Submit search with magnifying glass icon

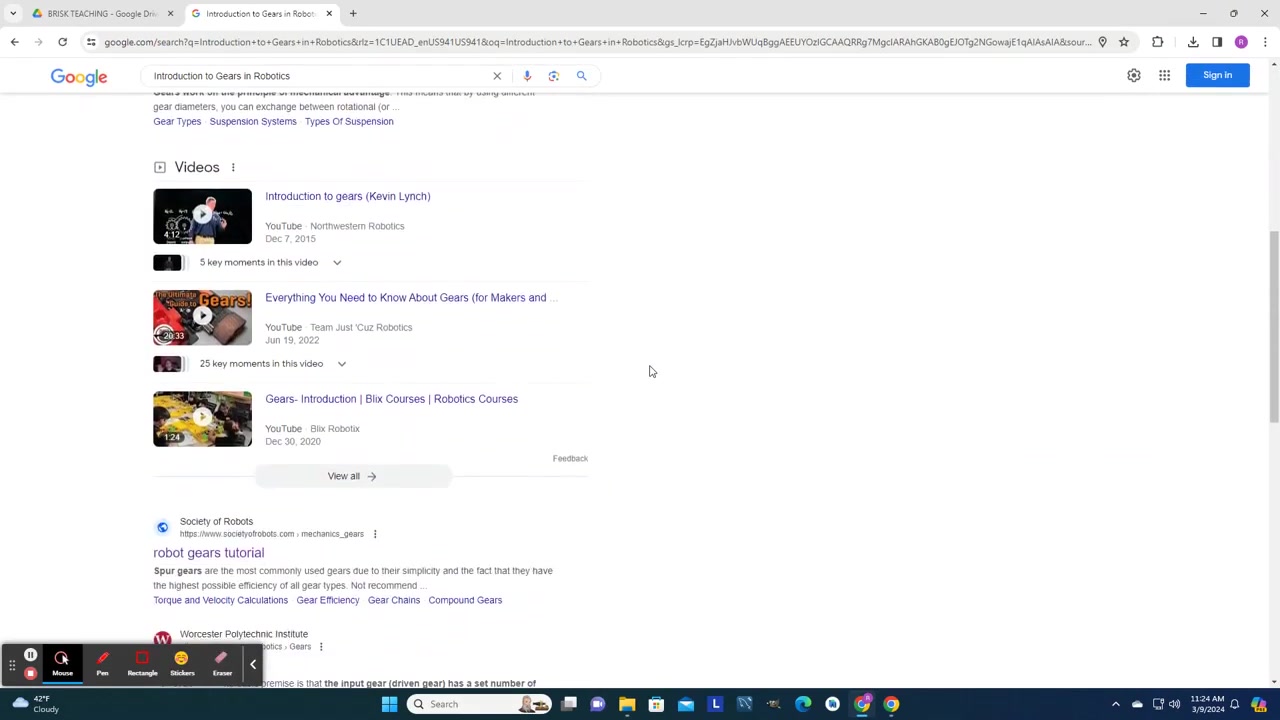click(x=581, y=76)
